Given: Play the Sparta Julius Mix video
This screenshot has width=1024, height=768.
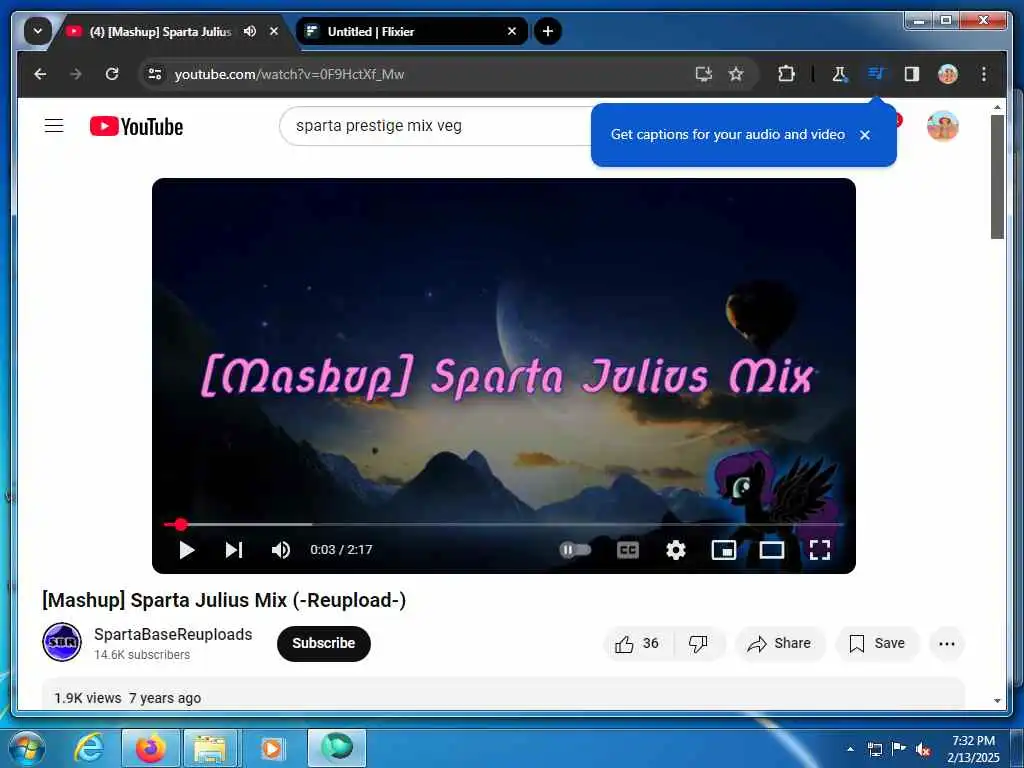Looking at the screenshot, I should 187,550.
